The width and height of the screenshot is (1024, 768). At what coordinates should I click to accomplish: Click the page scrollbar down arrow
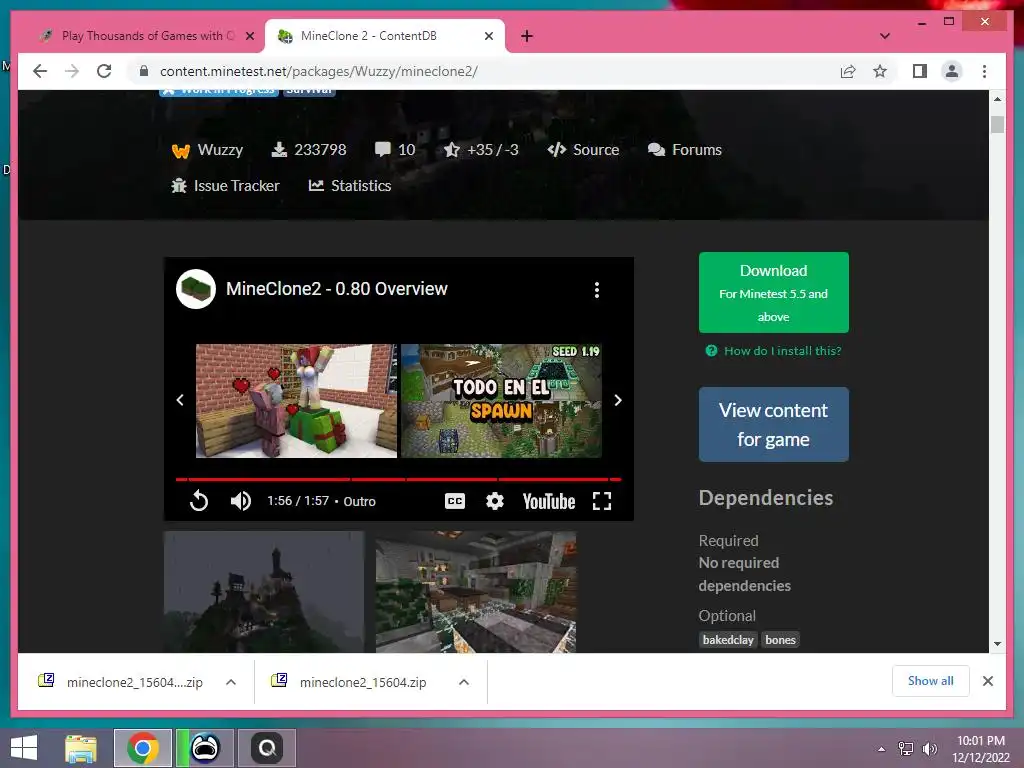pyautogui.click(x=997, y=644)
